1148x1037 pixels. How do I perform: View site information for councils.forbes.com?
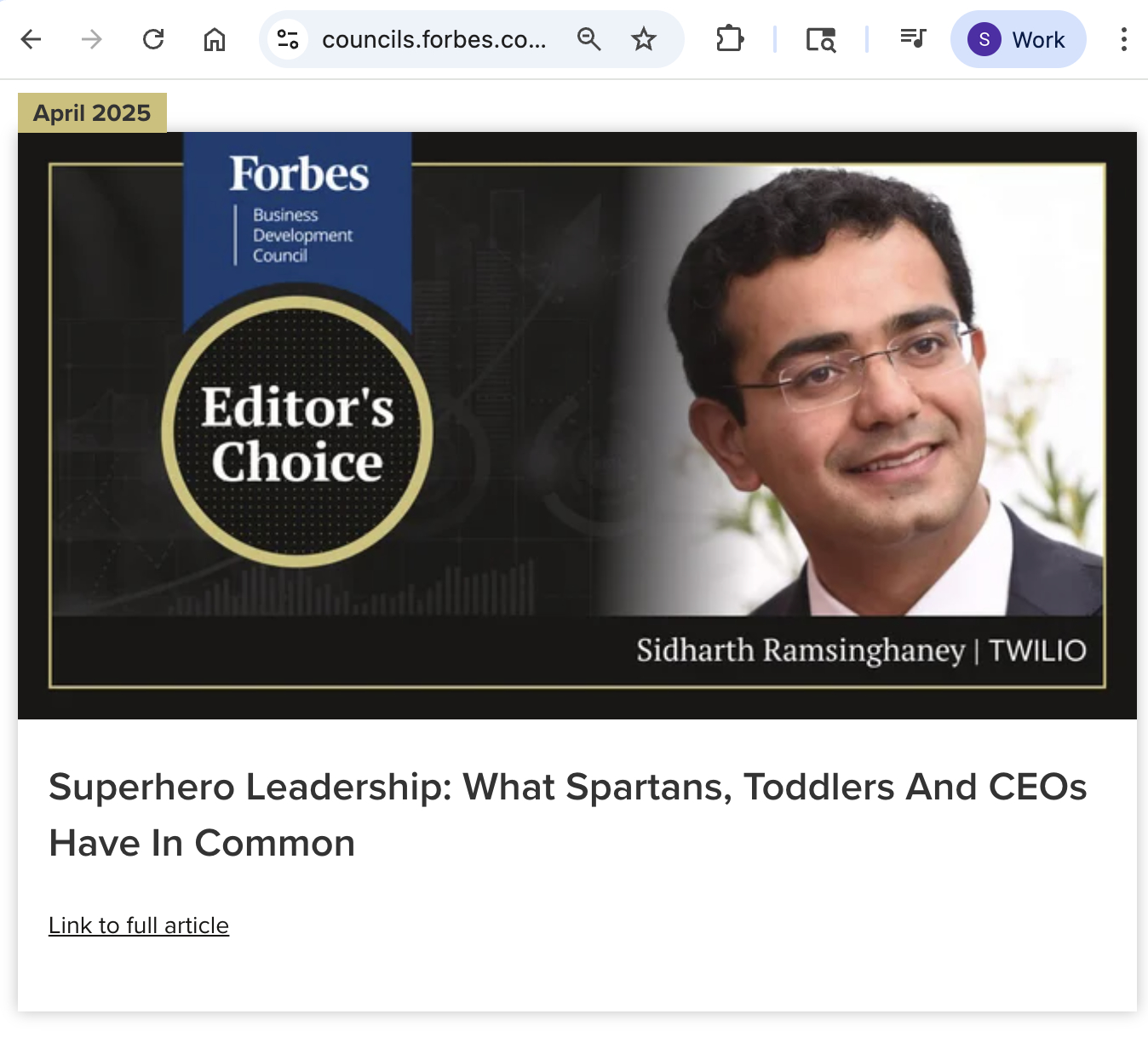tap(288, 39)
